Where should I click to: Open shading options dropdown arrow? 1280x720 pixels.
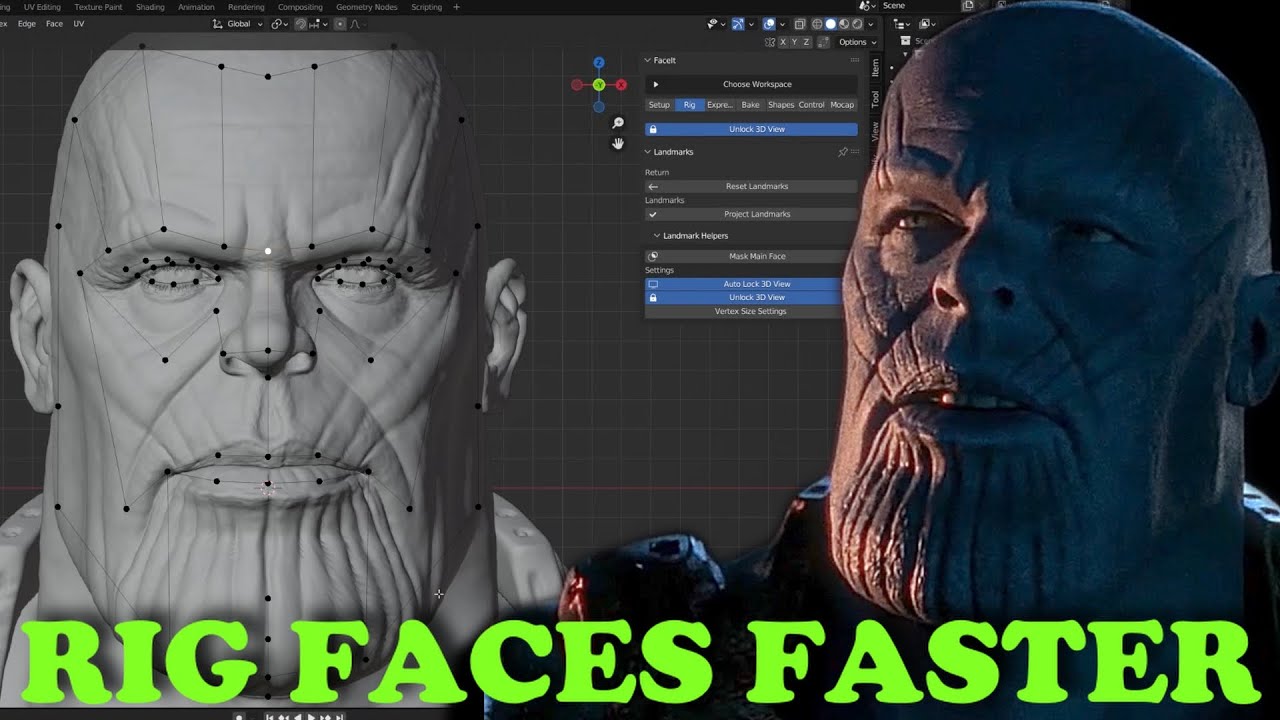pos(870,24)
